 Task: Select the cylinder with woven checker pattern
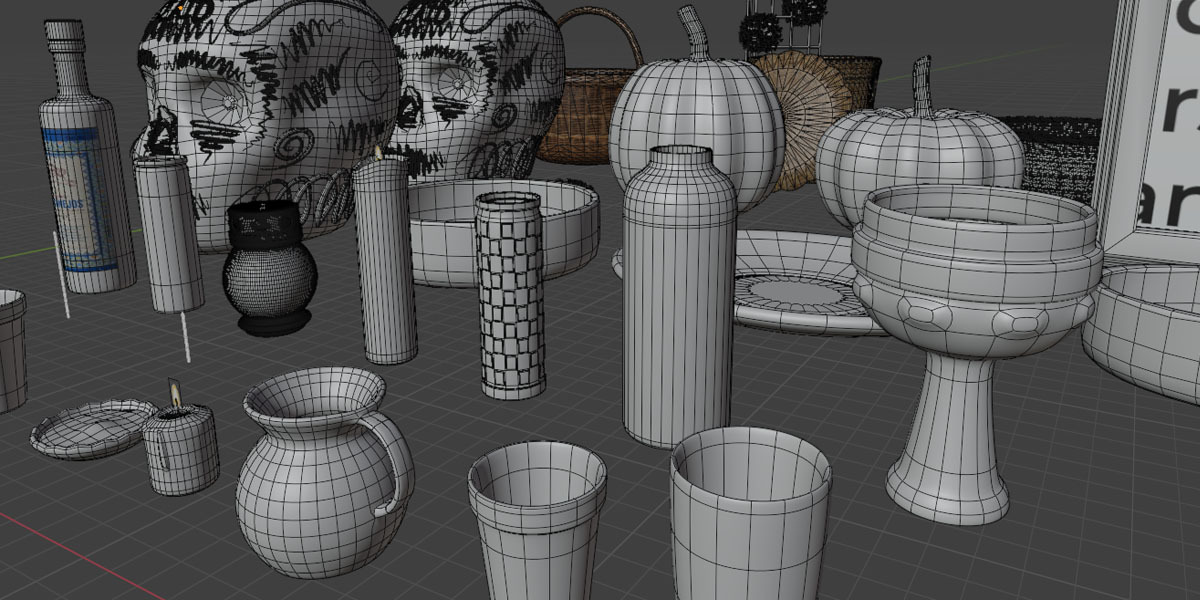(x=510, y=295)
